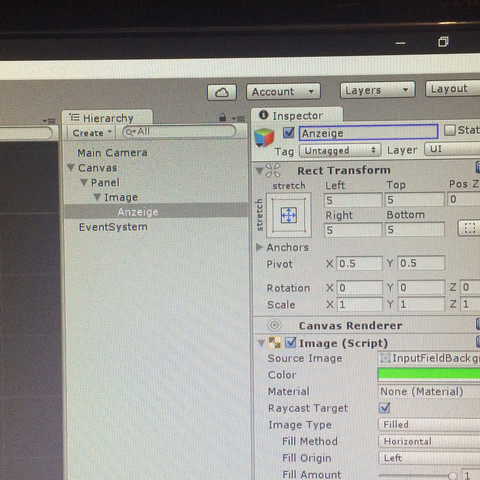Toggle the blueprint mode dotted-rectangle button
Image resolution: width=480 pixels, height=480 pixels.
469,228
